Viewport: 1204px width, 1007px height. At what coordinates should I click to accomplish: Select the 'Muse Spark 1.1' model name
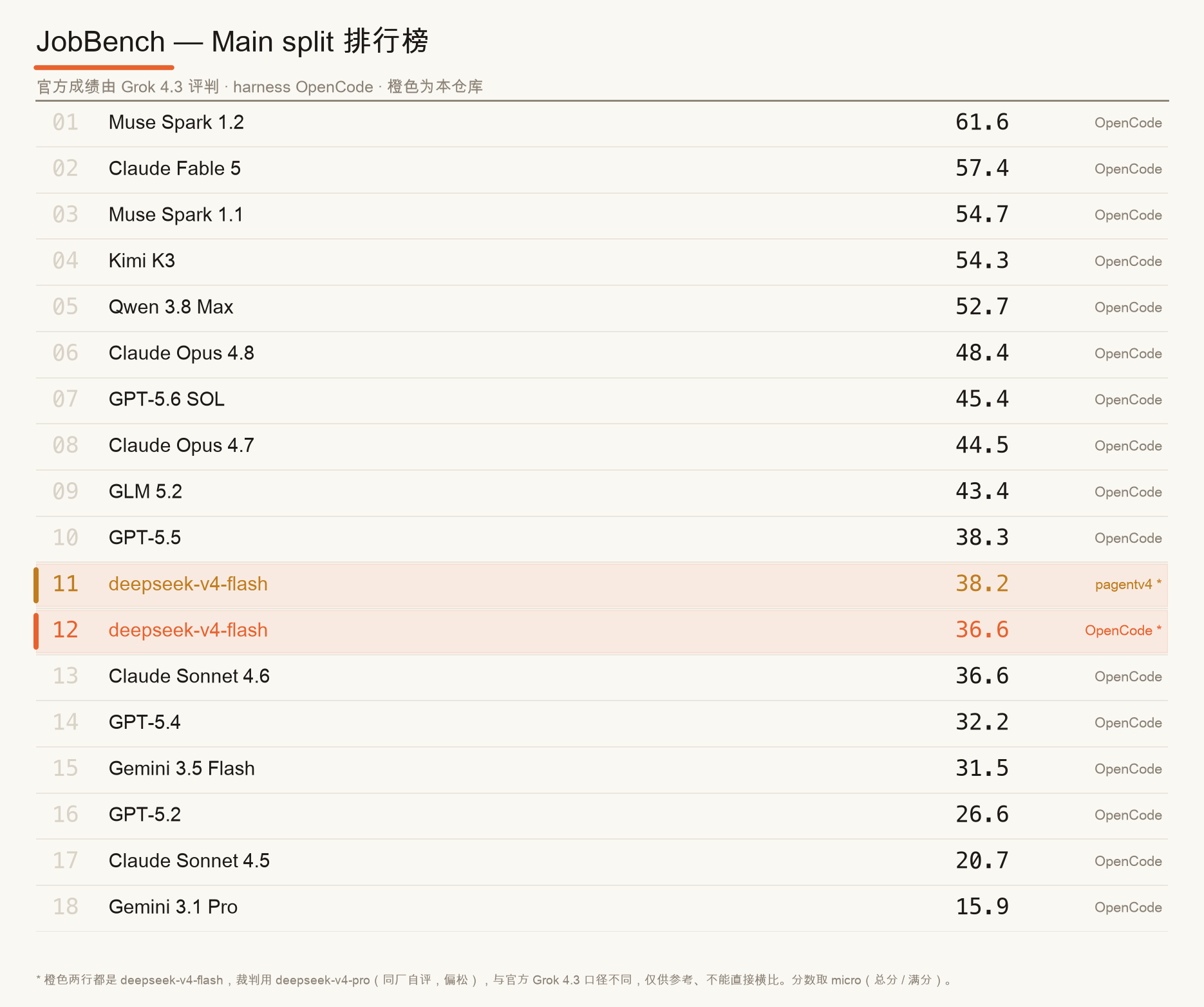(176, 214)
